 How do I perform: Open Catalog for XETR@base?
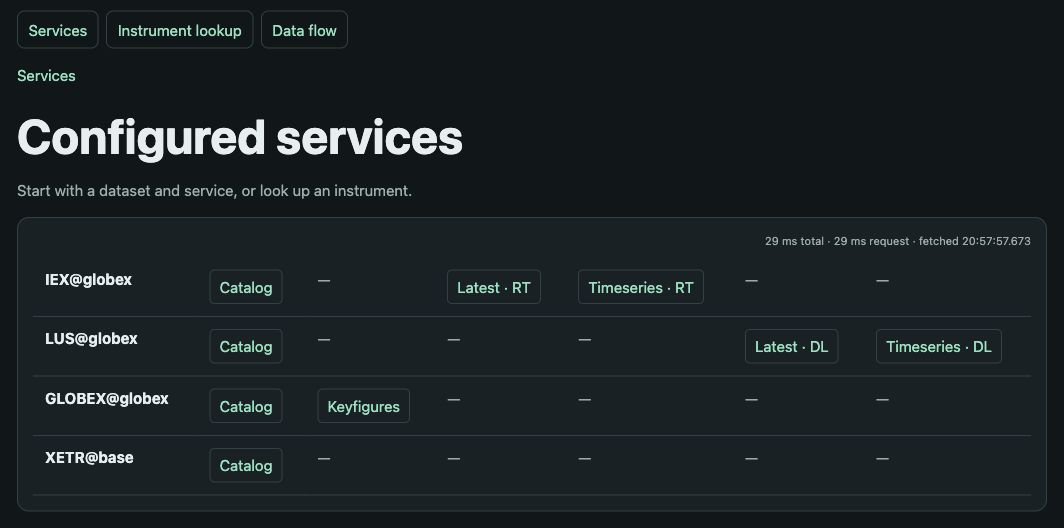click(246, 466)
